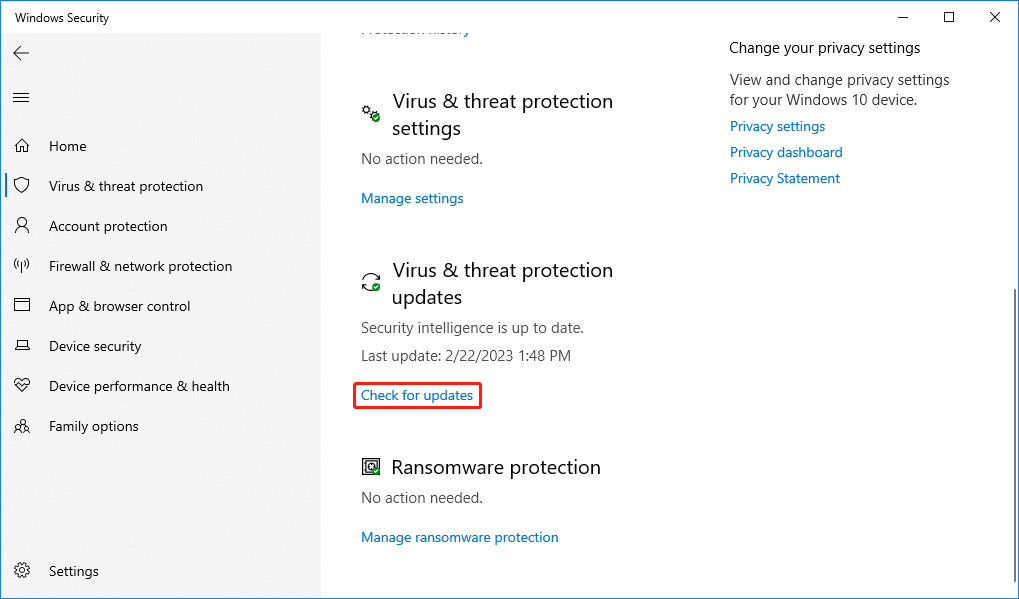Screen dimensions: 1019x599
Task: Read the Privacy Statement link
Action: pyautogui.click(x=784, y=178)
